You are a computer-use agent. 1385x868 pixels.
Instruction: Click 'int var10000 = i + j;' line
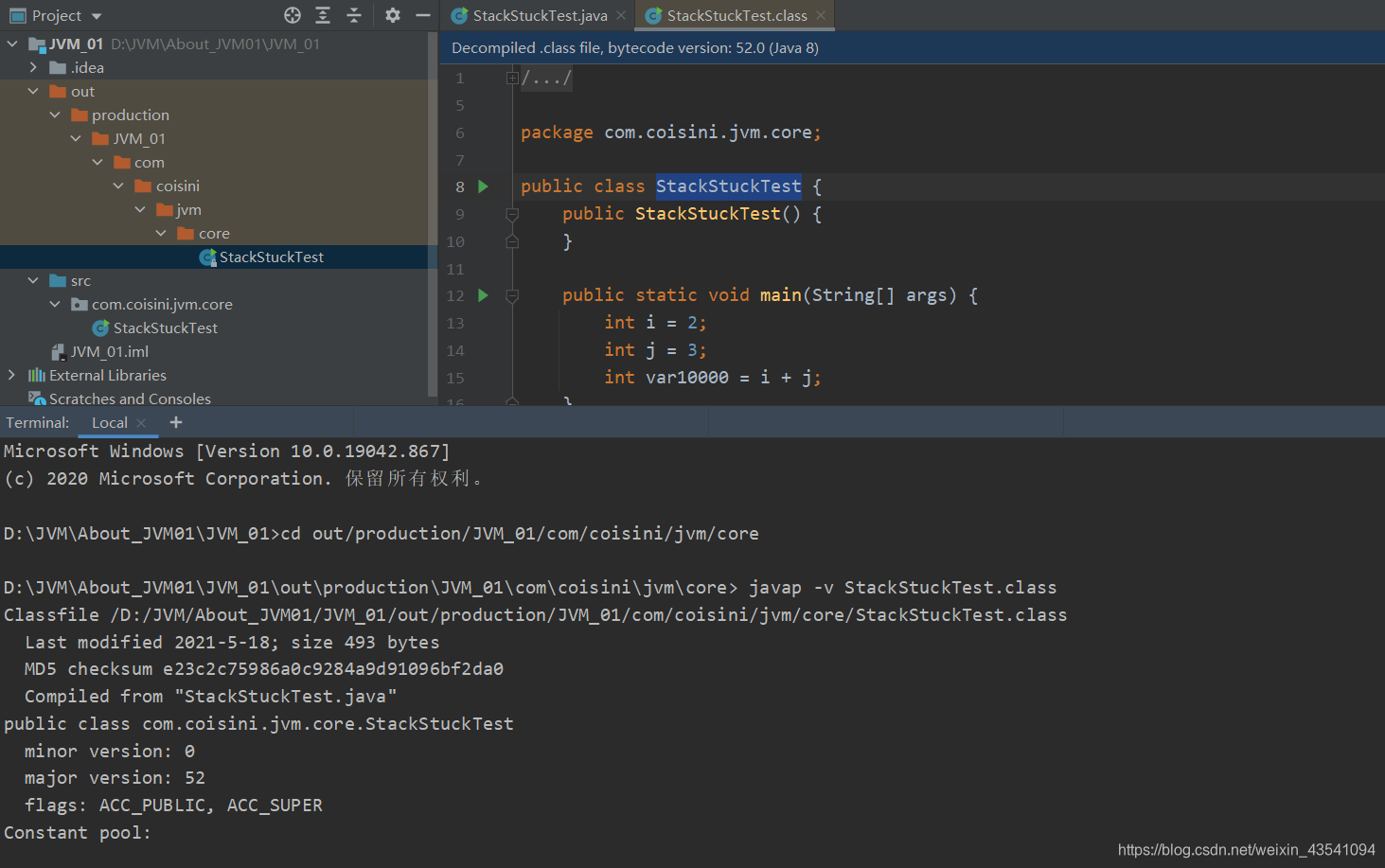point(713,378)
